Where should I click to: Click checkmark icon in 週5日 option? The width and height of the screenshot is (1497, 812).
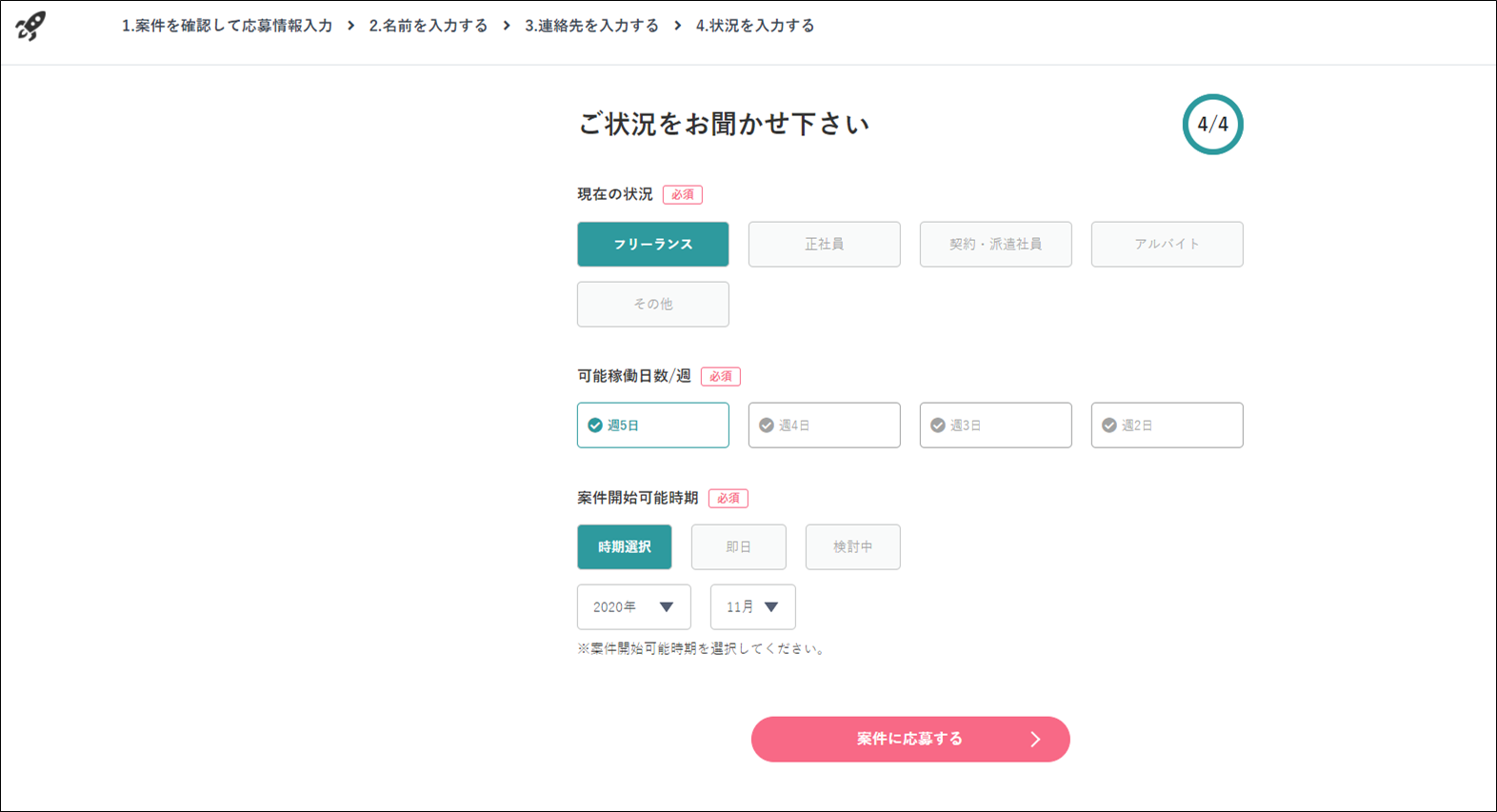(x=595, y=426)
